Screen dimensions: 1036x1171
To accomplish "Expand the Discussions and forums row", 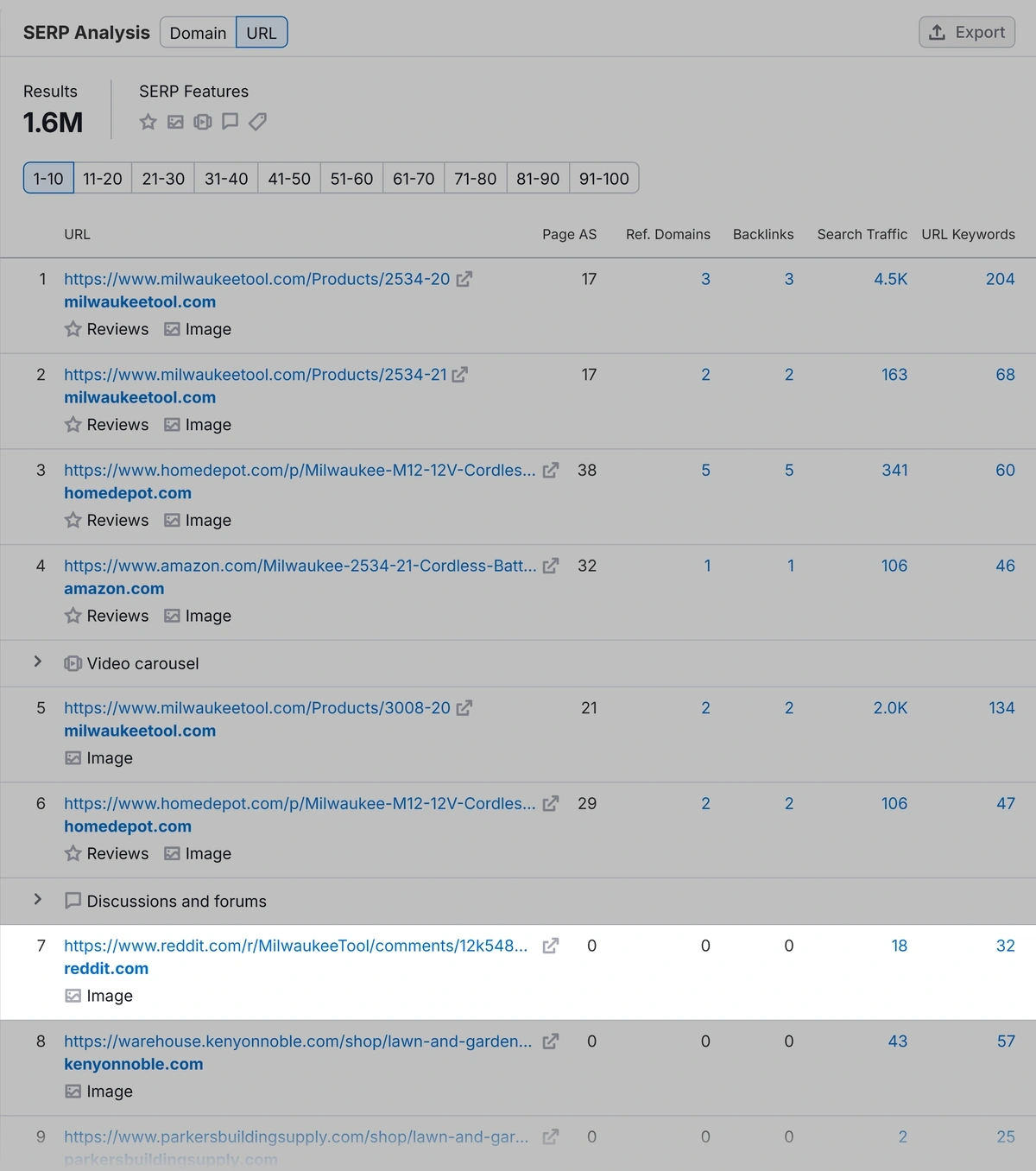I will pos(37,899).
